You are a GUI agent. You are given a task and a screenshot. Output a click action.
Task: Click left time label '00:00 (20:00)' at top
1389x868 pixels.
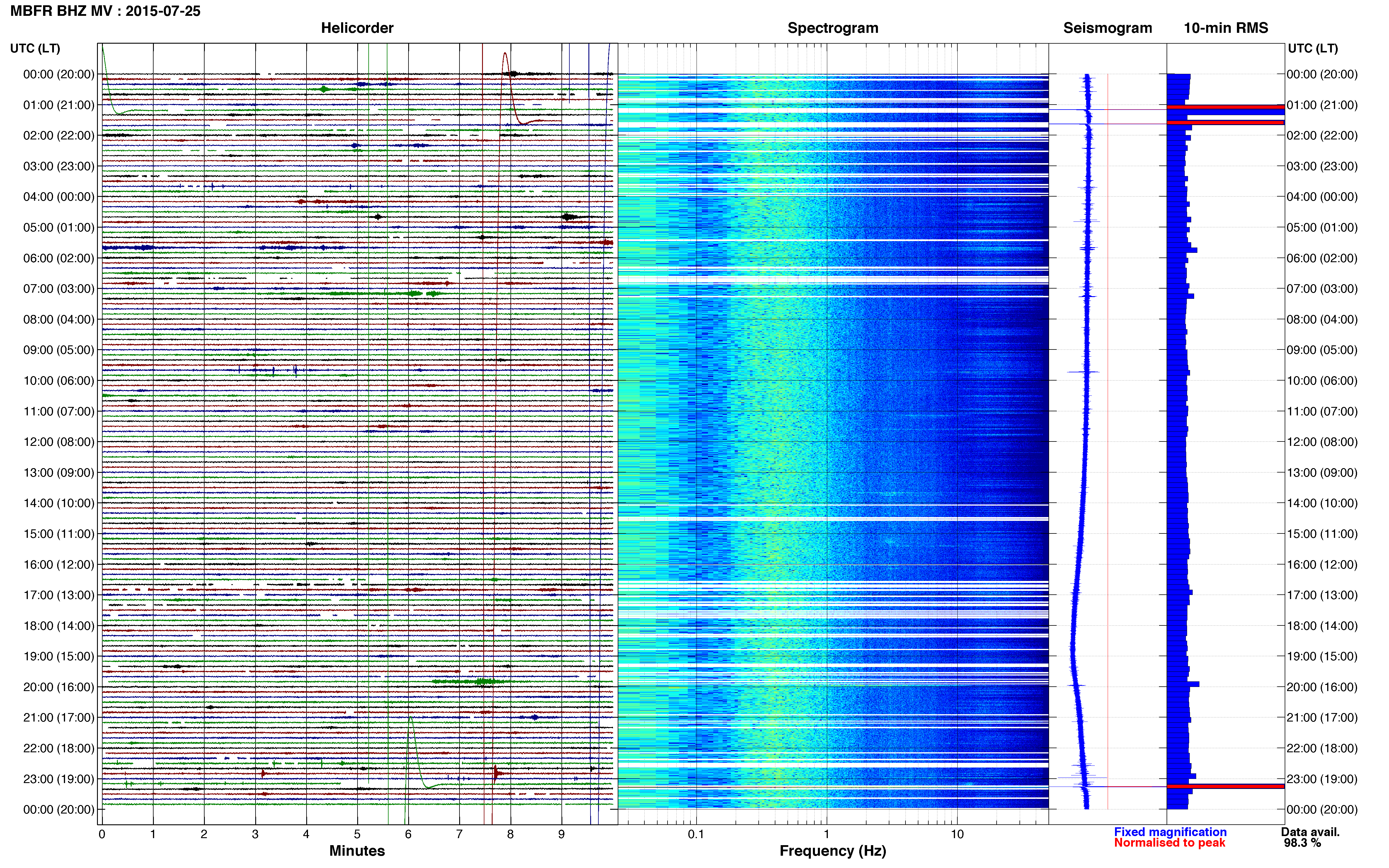tap(59, 74)
